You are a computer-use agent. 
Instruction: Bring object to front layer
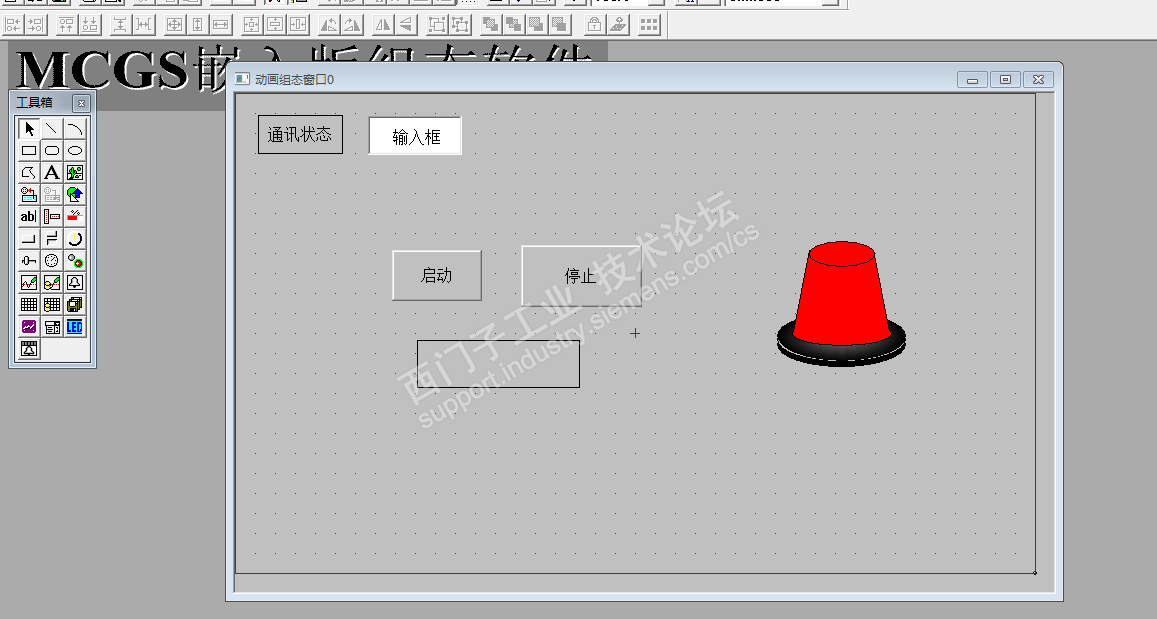[490, 25]
